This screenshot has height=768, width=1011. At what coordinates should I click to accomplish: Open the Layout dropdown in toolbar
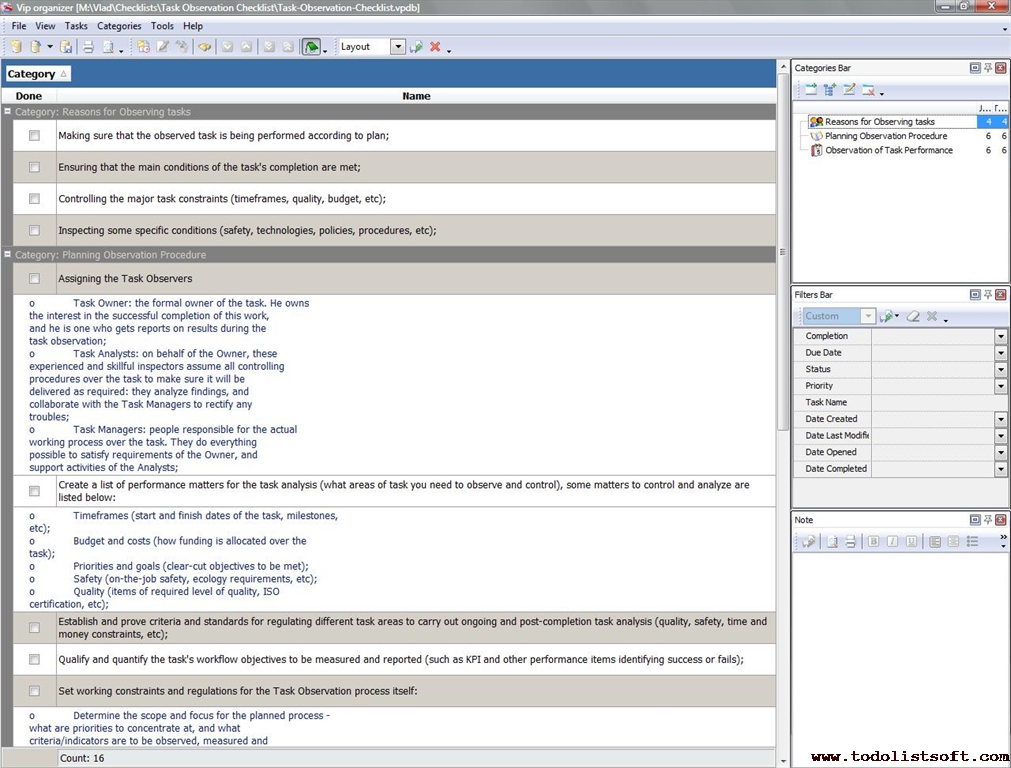[x=398, y=47]
